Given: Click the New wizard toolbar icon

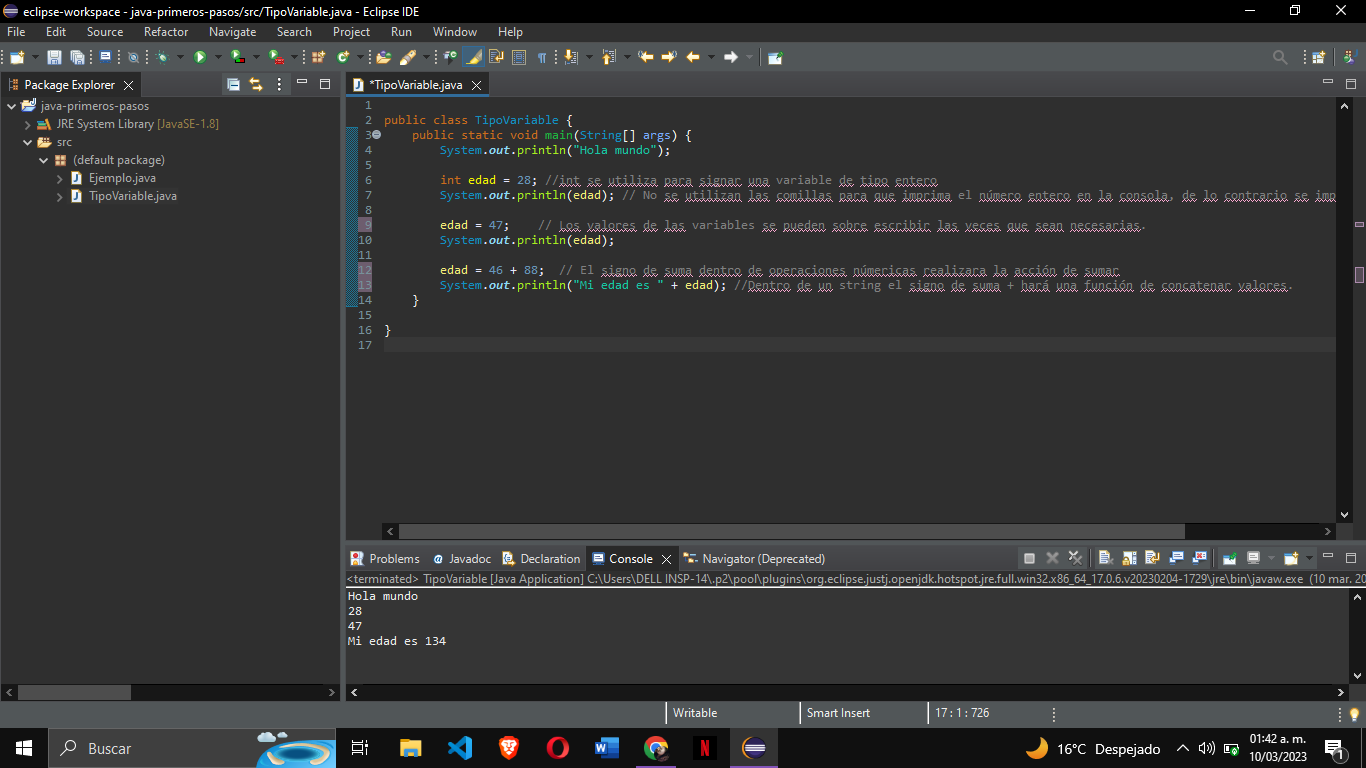Looking at the screenshot, I should click(x=17, y=57).
